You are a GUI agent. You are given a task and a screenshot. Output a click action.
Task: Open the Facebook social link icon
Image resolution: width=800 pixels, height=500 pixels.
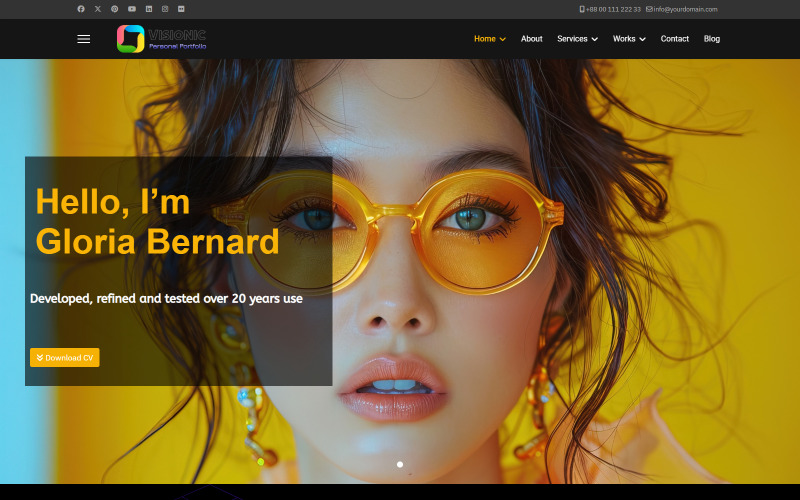[81, 9]
